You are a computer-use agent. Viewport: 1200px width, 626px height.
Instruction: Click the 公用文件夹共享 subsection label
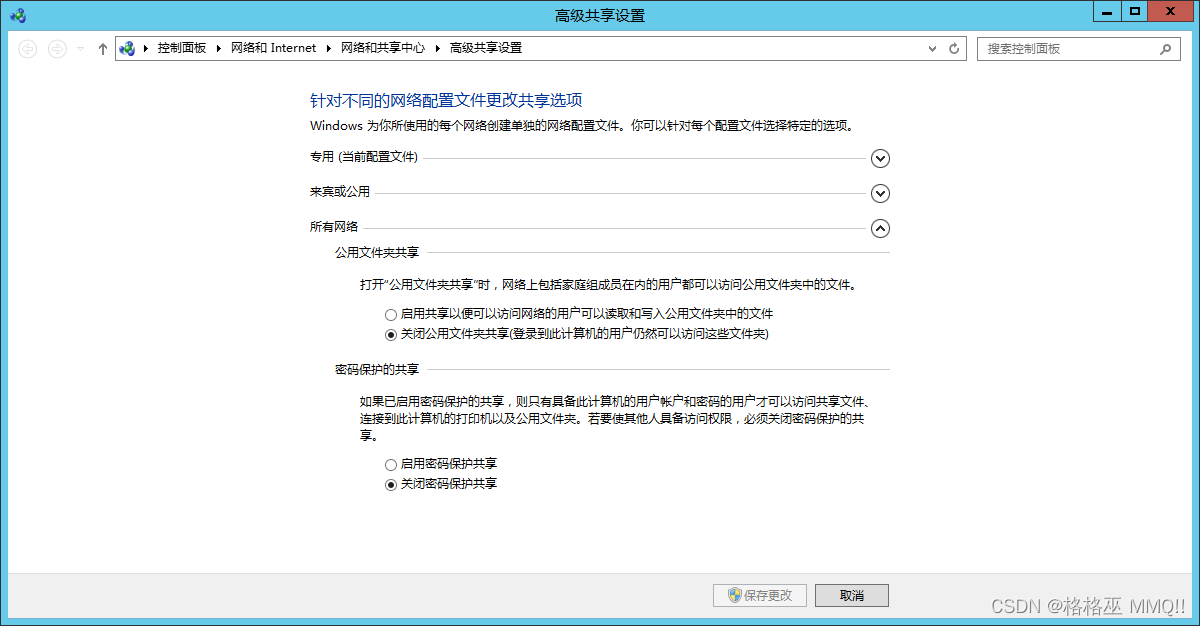pyautogui.click(x=377, y=253)
